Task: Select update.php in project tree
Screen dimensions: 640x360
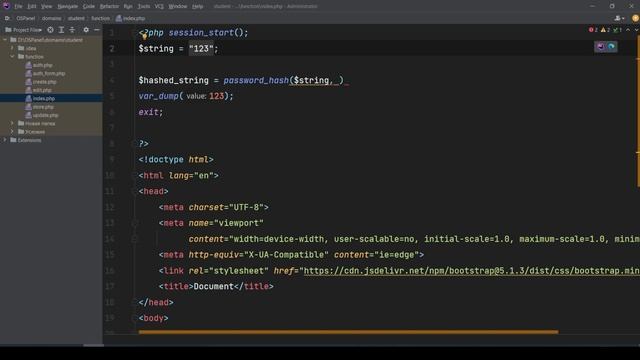Action: click(x=45, y=115)
